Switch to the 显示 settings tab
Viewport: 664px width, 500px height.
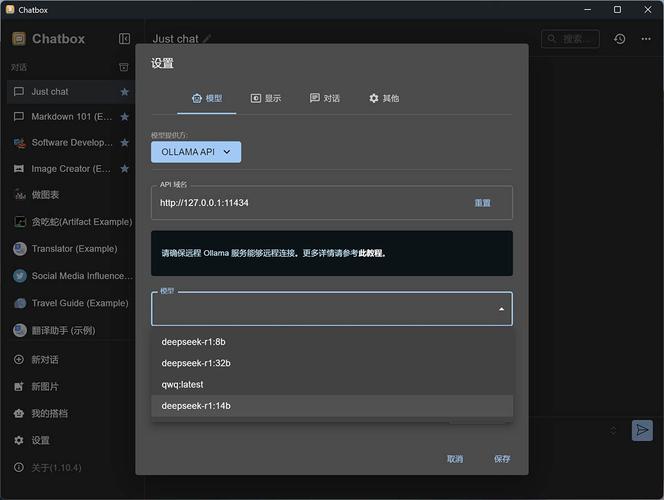[266, 98]
